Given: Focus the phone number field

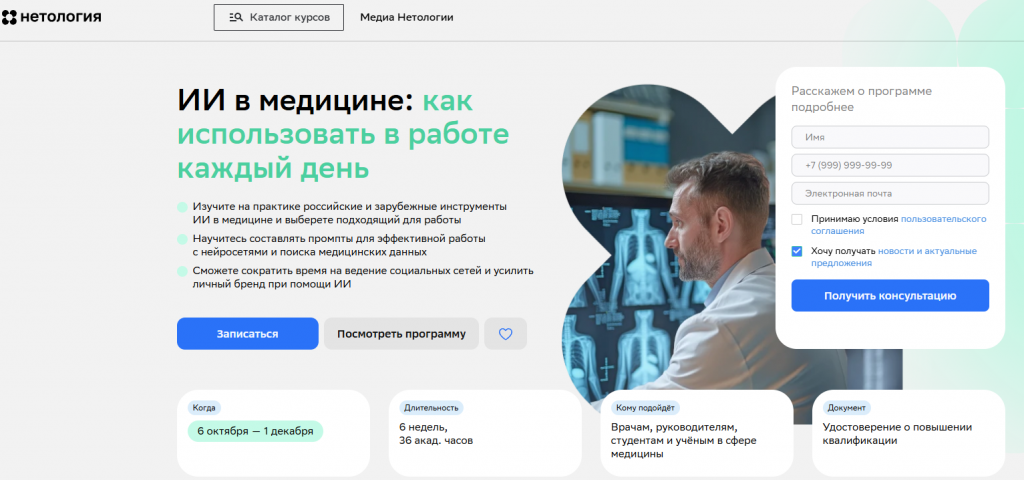Looking at the screenshot, I should [890, 165].
